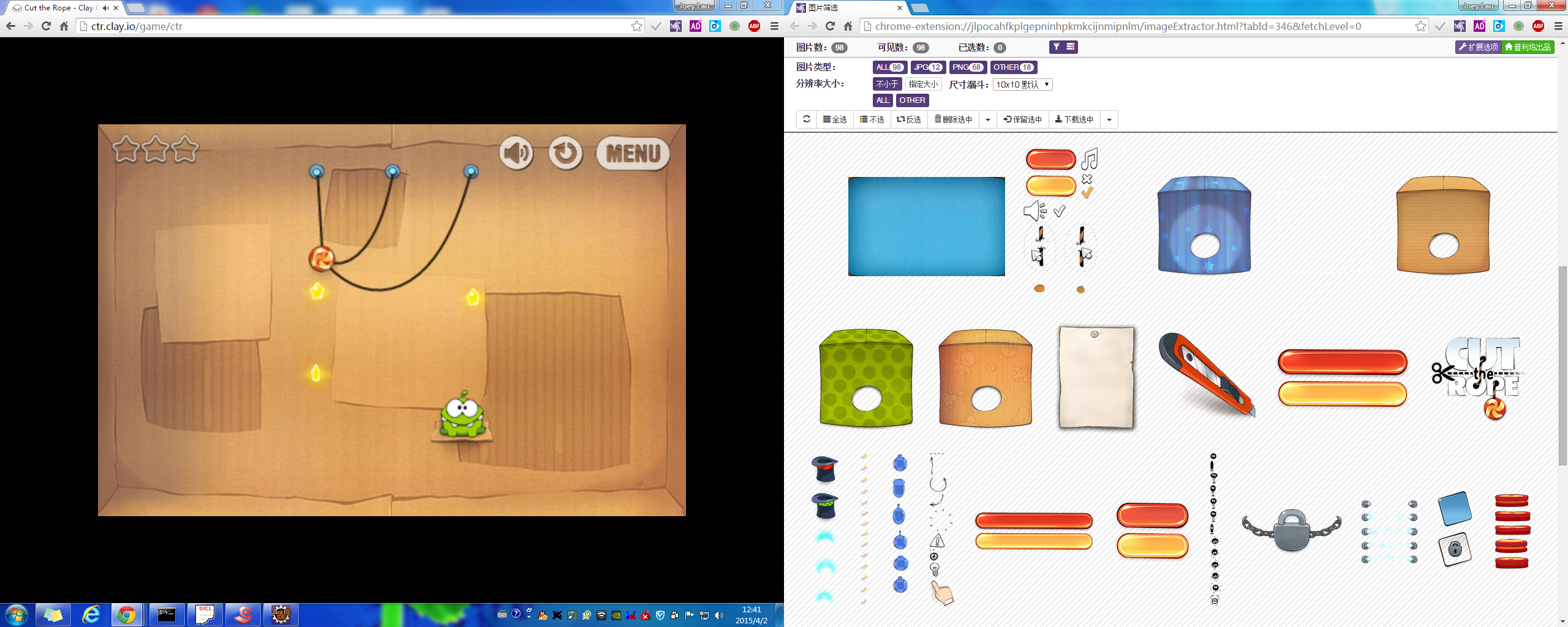The width and height of the screenshot is (1568, 627).
Task: Select 不小于 resolution mode
Action: click(x=887, y=84)
